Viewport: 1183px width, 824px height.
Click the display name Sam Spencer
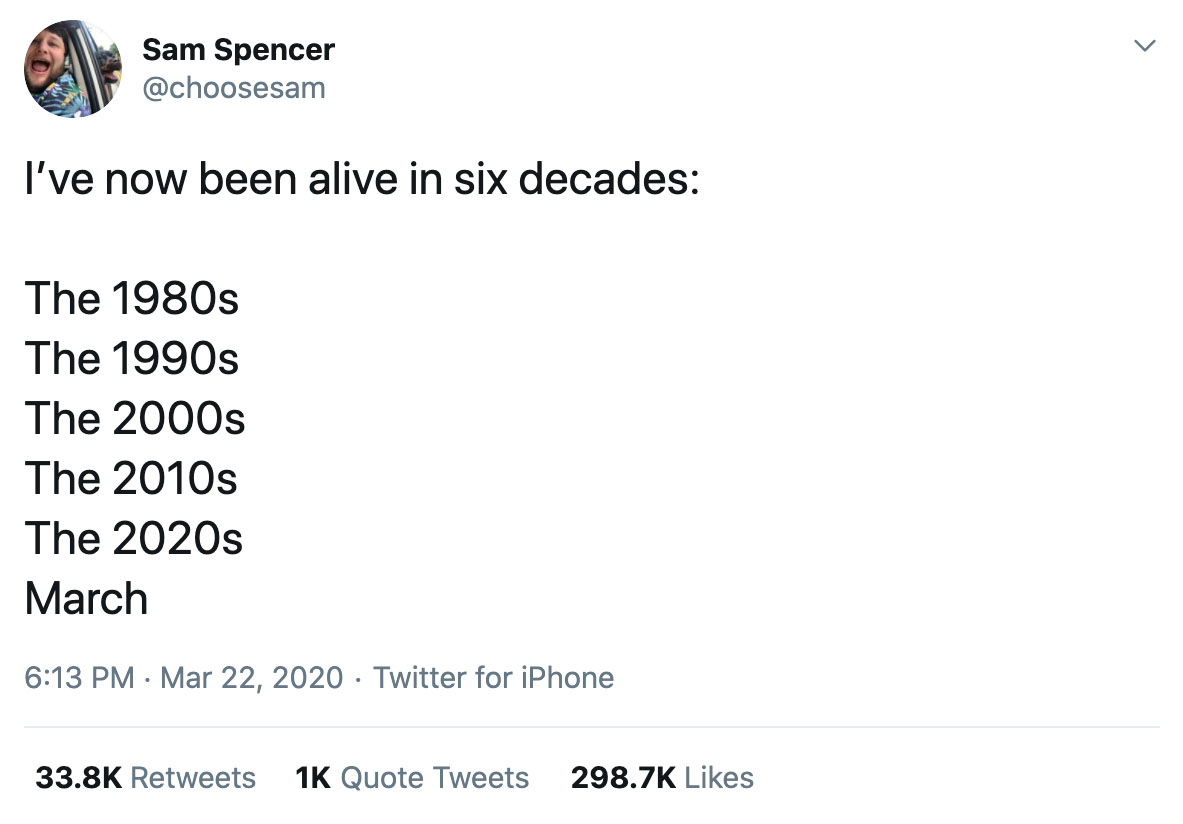coord(240,49)
